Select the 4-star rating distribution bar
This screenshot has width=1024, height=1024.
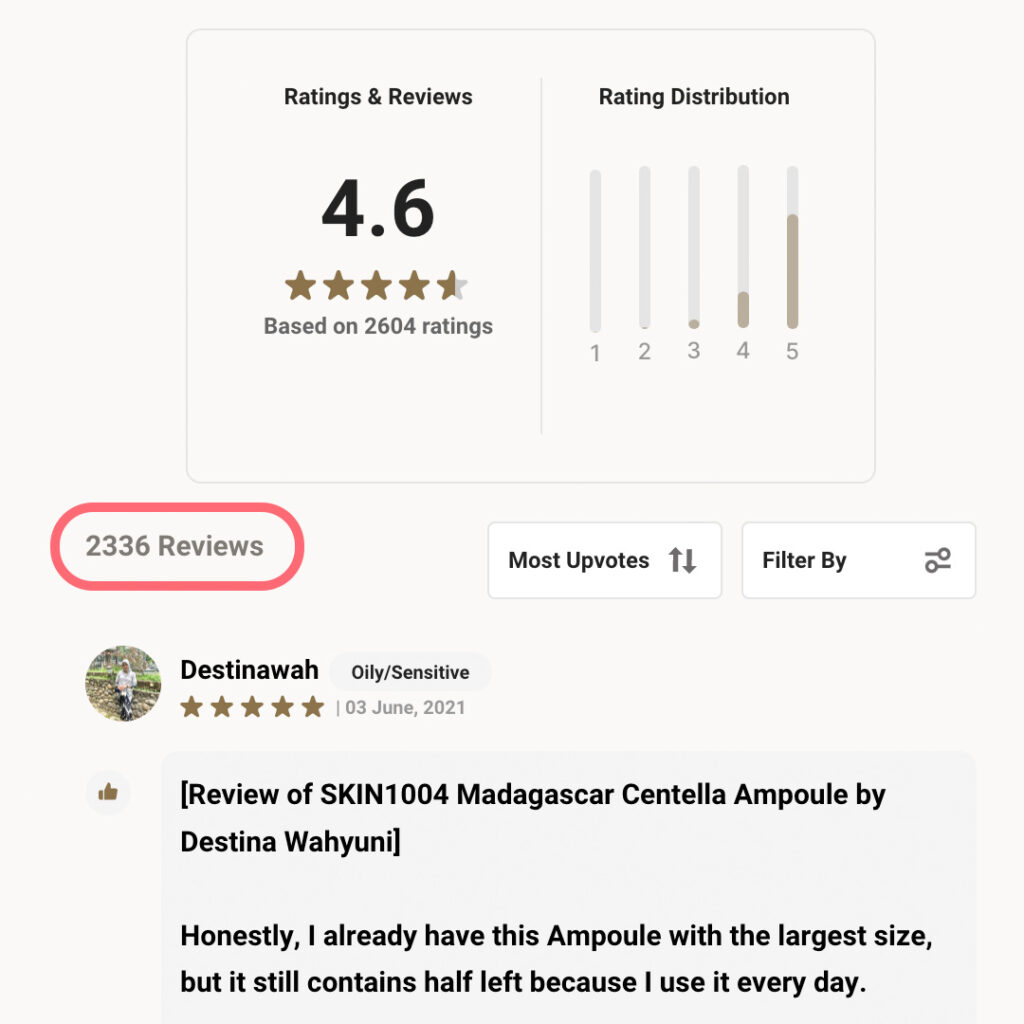[x=743, y=248]
